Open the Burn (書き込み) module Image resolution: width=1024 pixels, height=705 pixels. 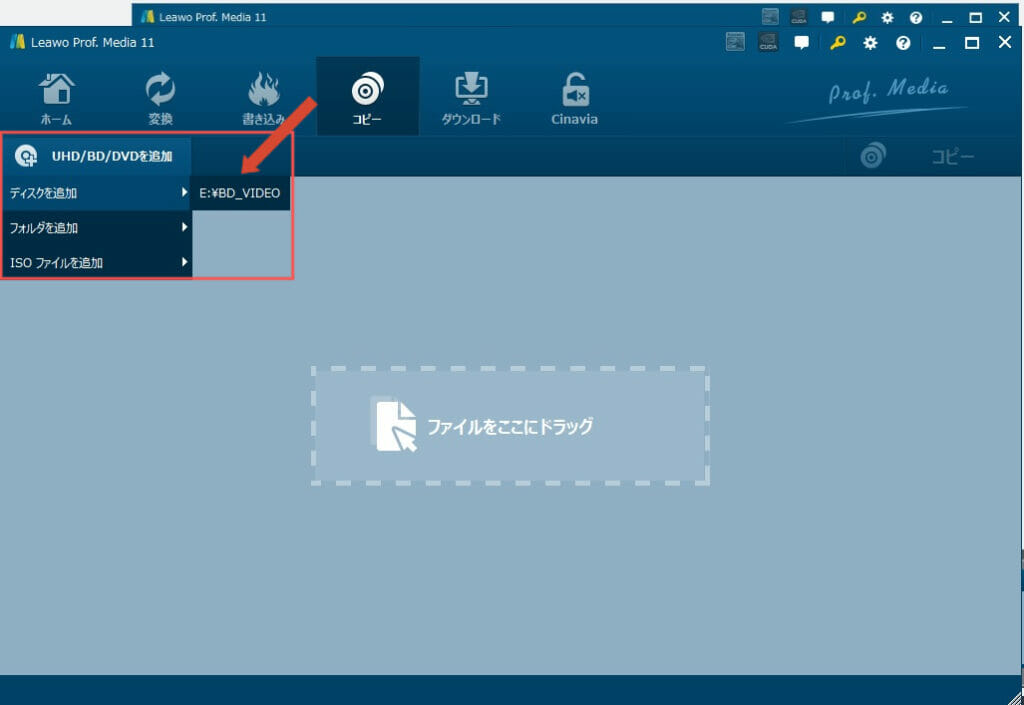tap(264, 97)
